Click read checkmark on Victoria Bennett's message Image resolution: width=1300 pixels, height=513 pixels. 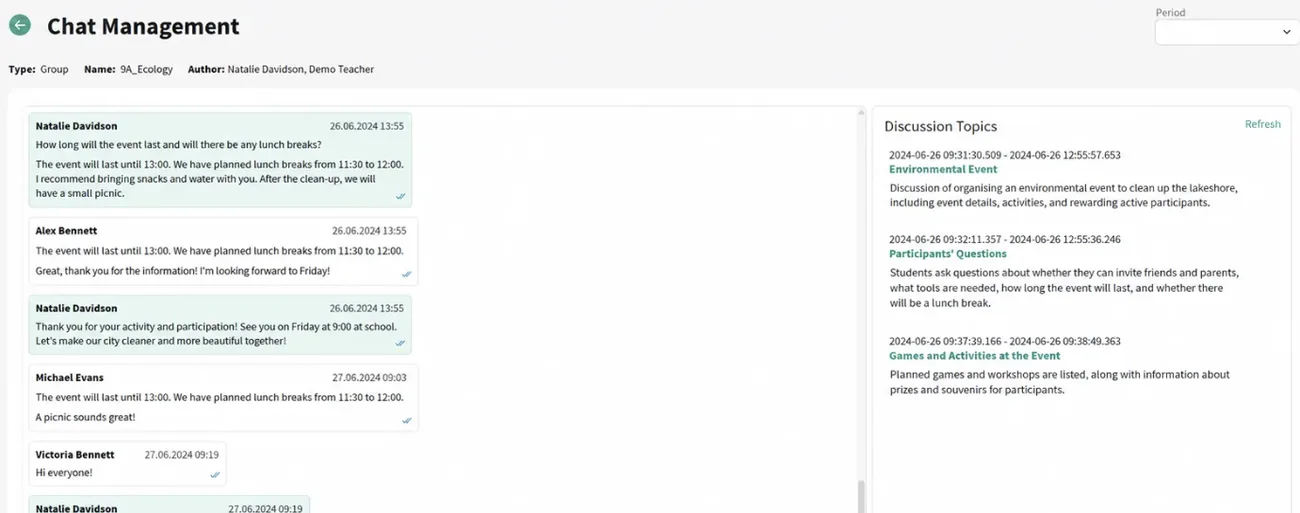(215, 475)
